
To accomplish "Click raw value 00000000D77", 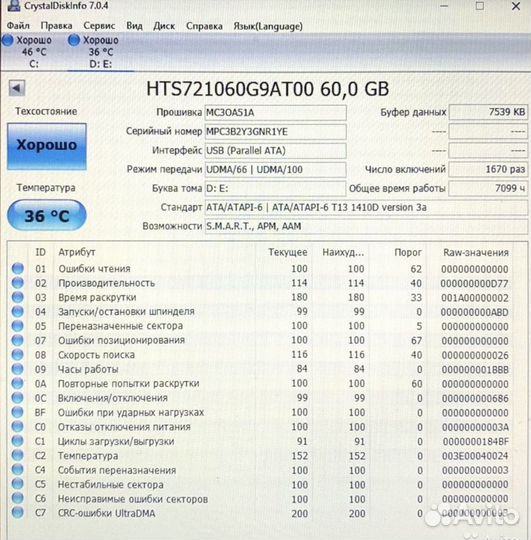I will tap(475, 283).
